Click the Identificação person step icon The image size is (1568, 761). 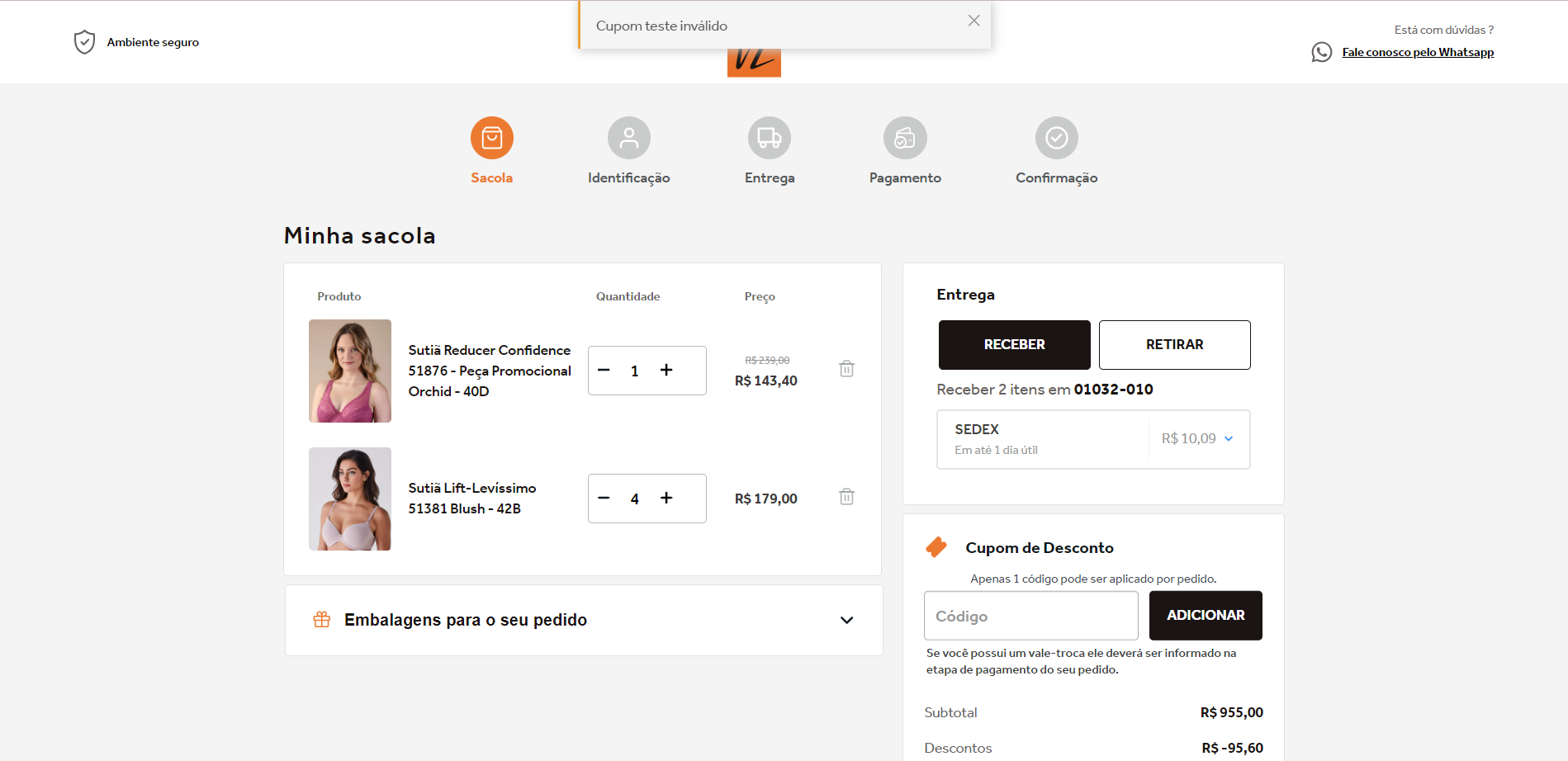[629, 138]
